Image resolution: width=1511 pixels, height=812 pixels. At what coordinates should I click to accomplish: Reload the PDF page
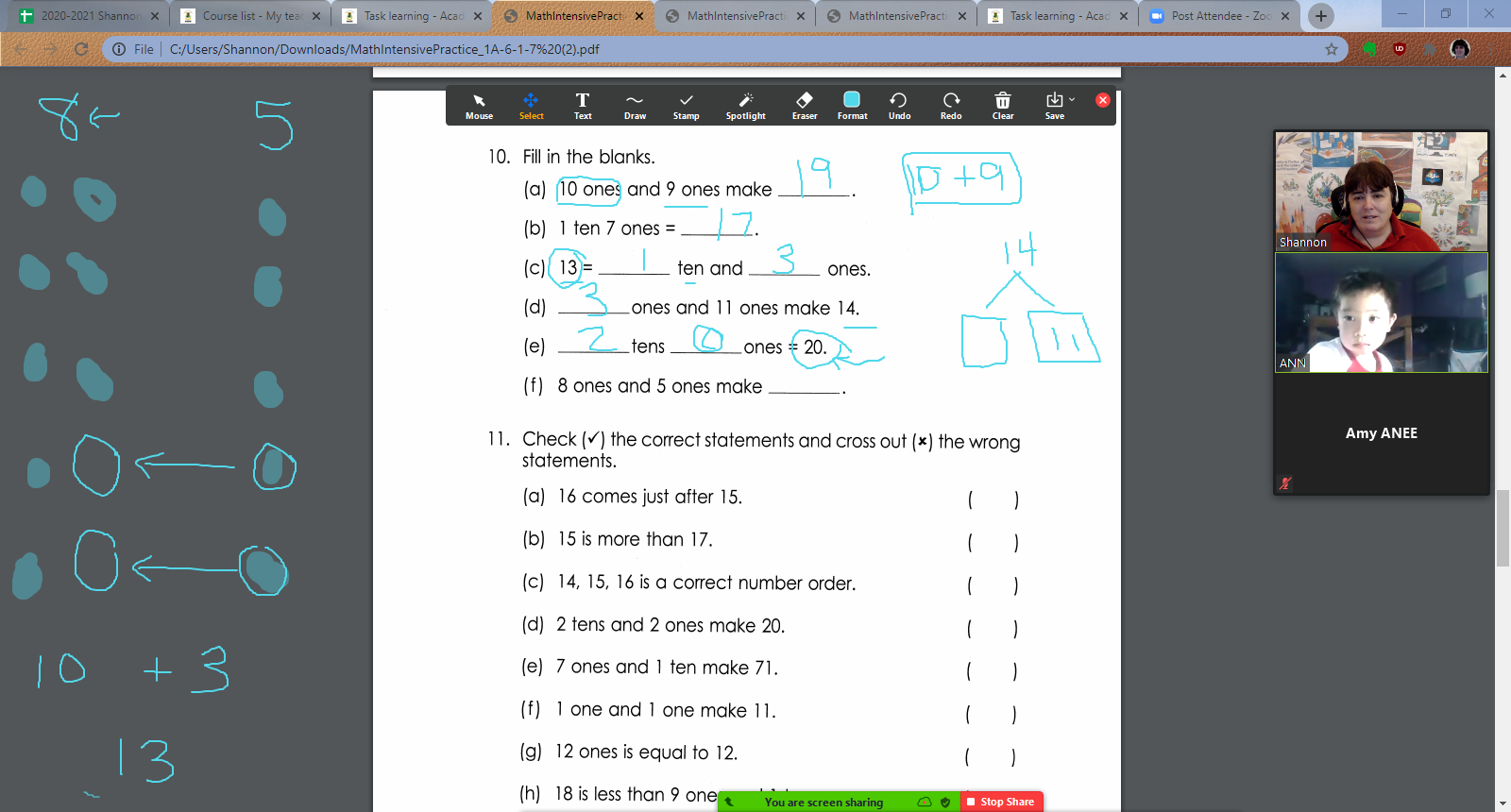point(81,49)
